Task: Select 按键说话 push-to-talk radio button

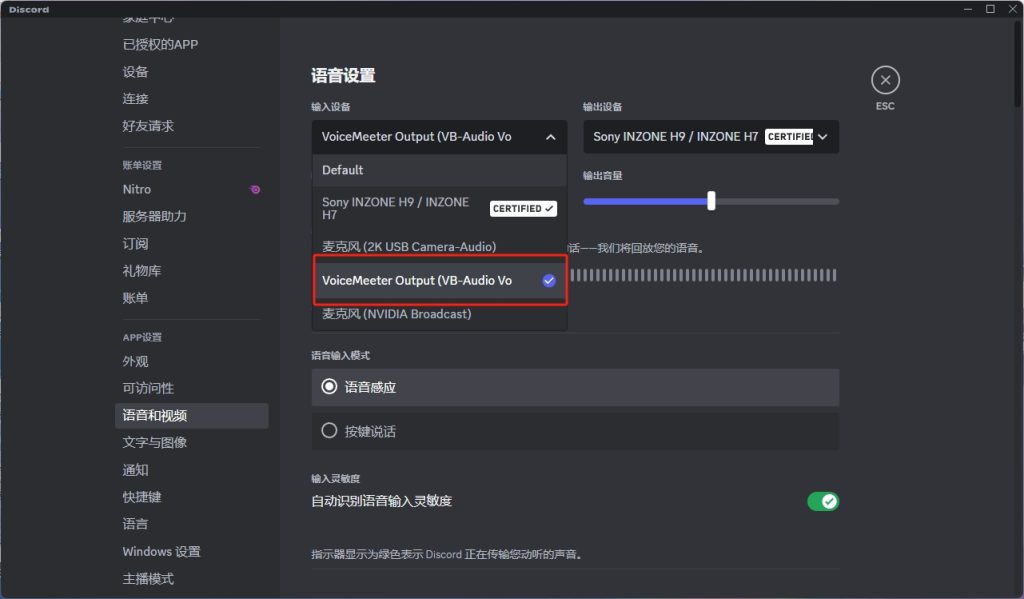Action: [329, 430]
